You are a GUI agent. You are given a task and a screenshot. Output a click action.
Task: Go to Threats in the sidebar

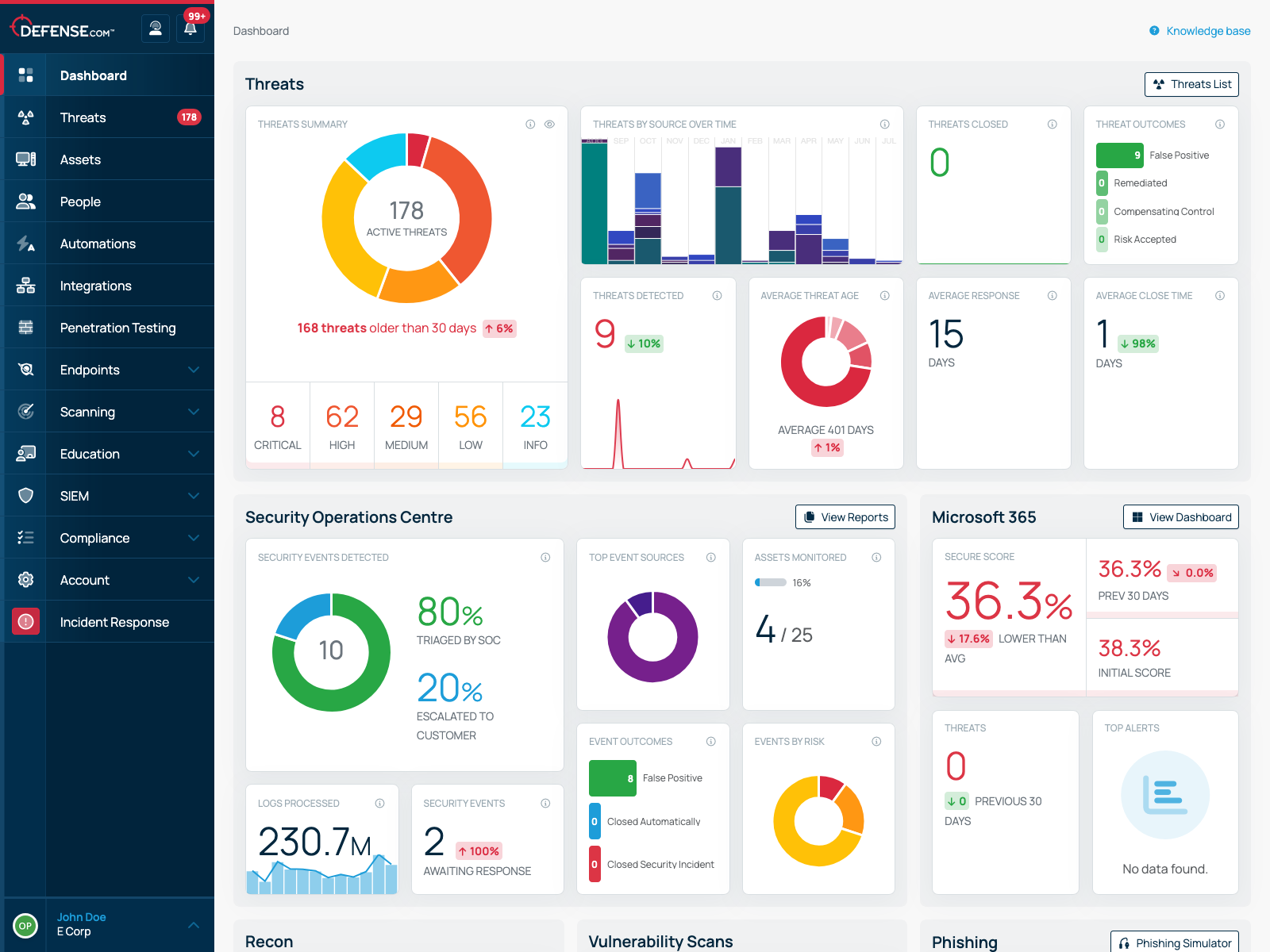coord(83,117)
